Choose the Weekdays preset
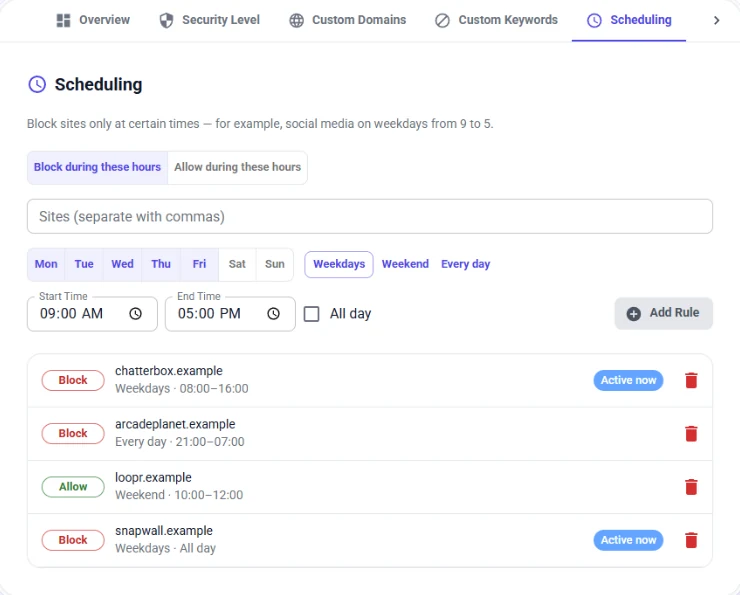Screen dimensions: 740x595 tap(339, 264)
